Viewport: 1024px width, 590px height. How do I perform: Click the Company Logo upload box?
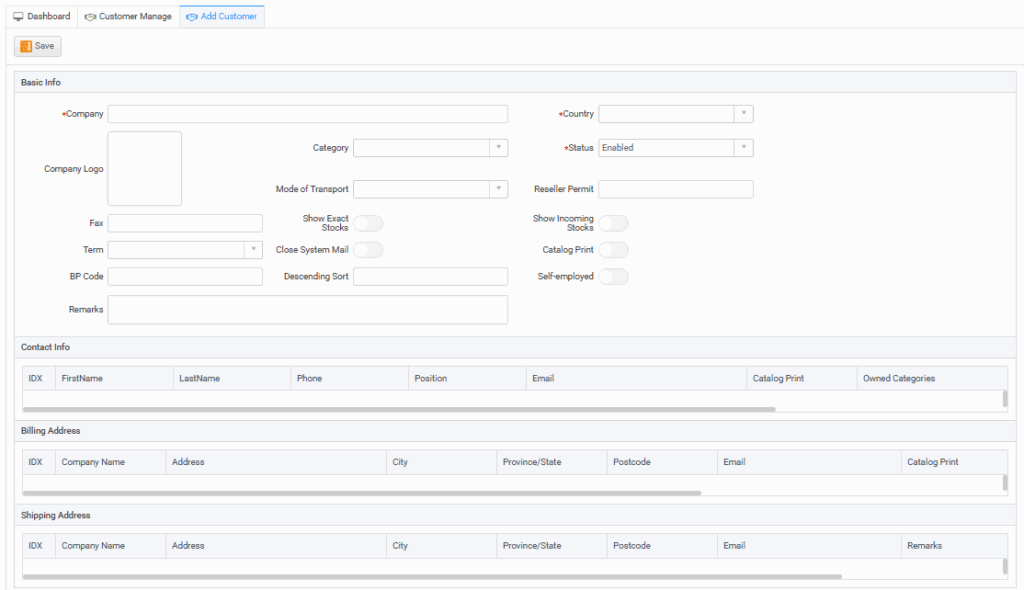coord(145,169)
